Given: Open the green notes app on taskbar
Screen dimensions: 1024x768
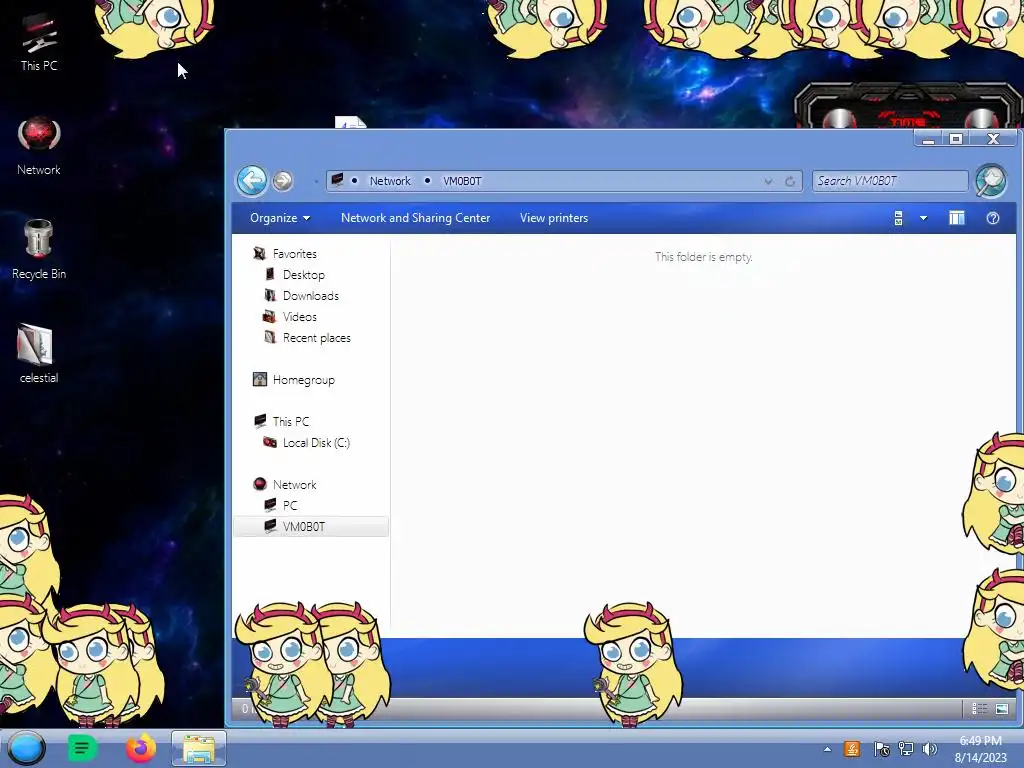Looking at the screenshot, I should point(82,748).
